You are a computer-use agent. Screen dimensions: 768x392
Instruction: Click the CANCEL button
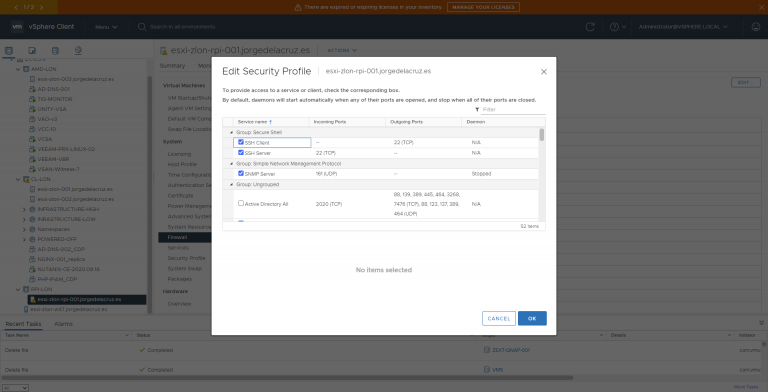click(x=499, y=318)
